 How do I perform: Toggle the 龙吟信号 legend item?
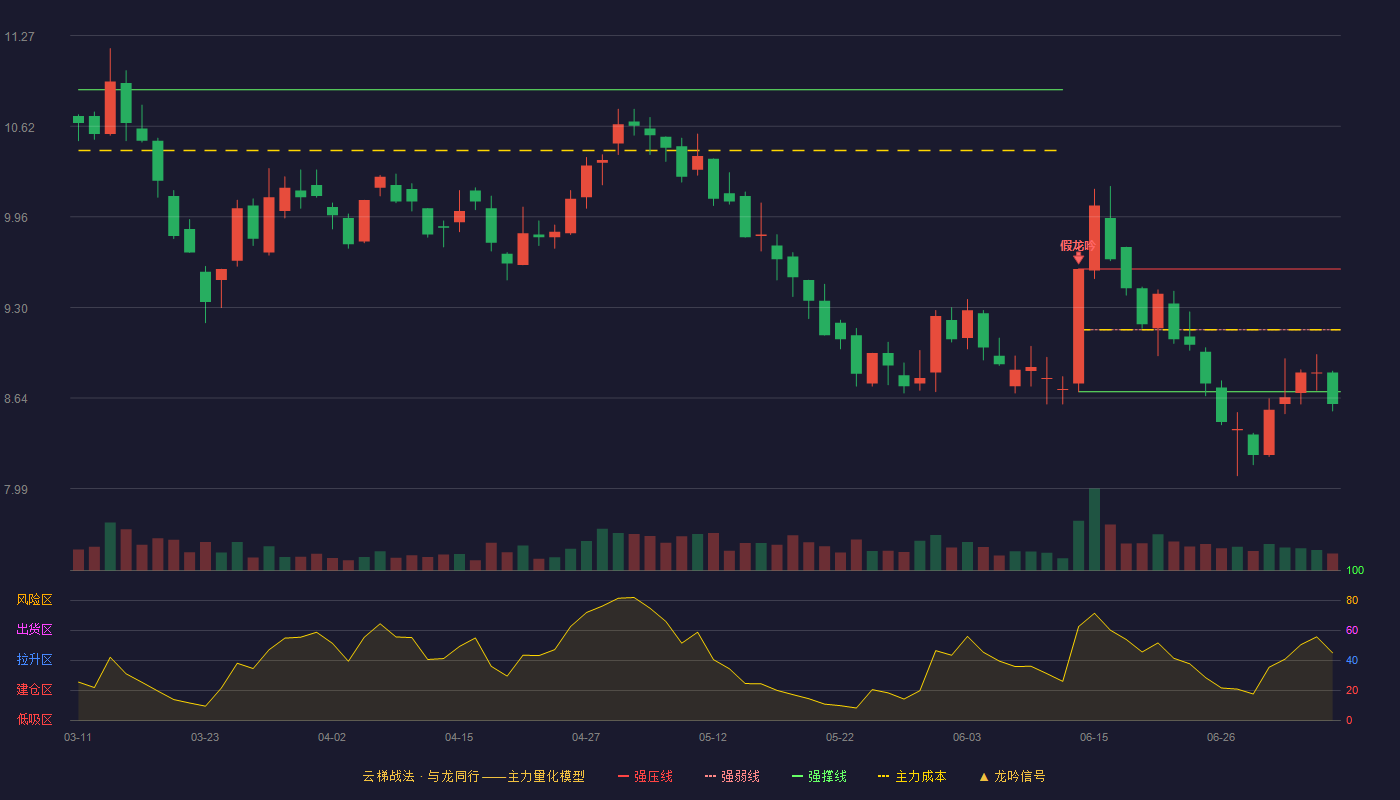click(1012, 776)
